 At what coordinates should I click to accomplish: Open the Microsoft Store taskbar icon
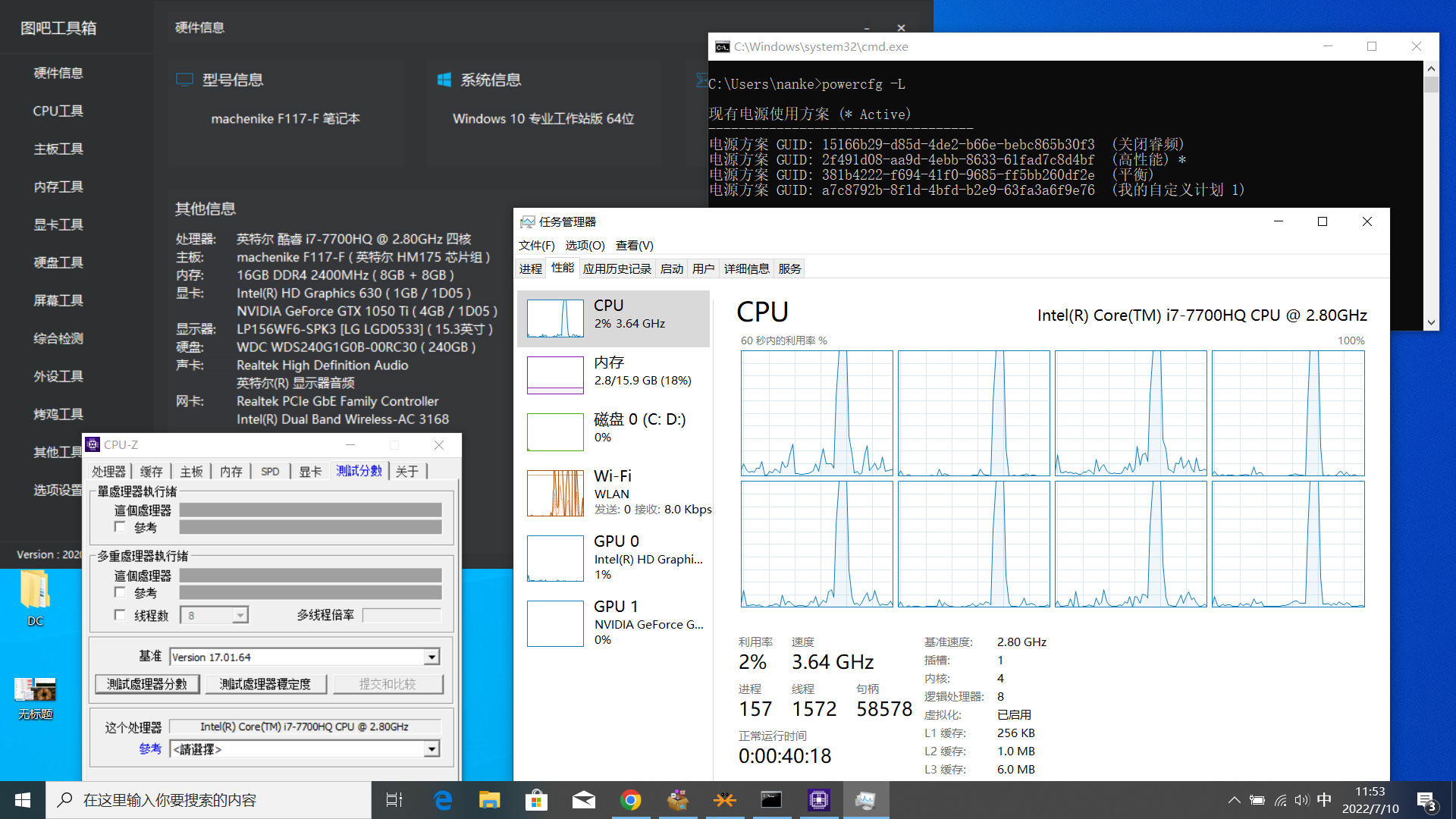point(536,800)
